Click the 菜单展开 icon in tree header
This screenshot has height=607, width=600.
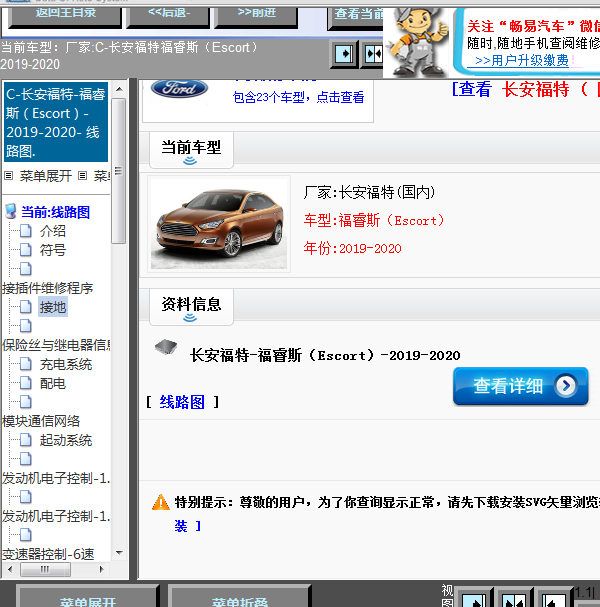coord(9,176)
